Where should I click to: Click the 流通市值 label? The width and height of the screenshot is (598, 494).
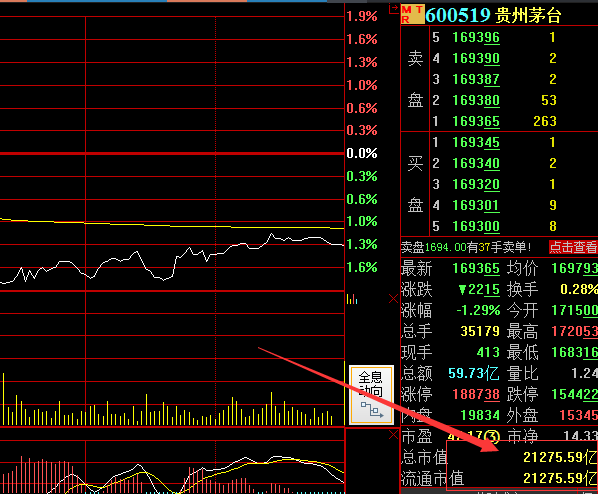432,478
